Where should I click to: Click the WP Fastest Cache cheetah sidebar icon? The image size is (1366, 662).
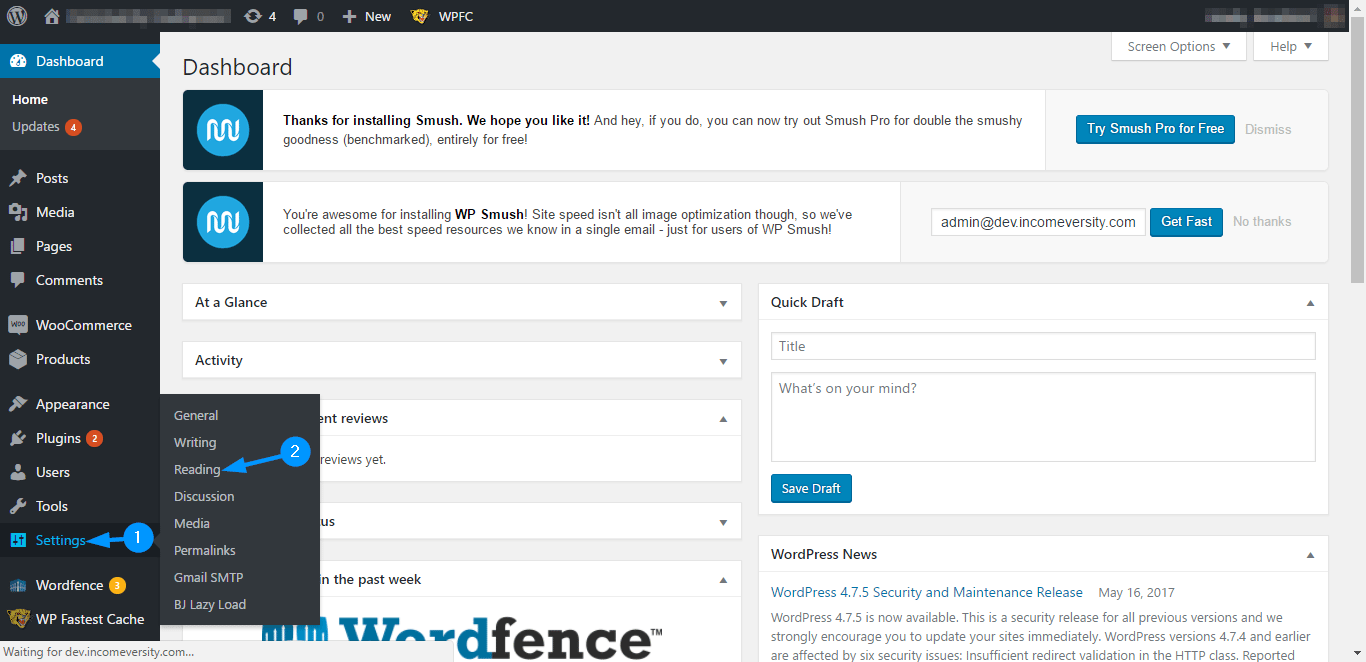18,619
